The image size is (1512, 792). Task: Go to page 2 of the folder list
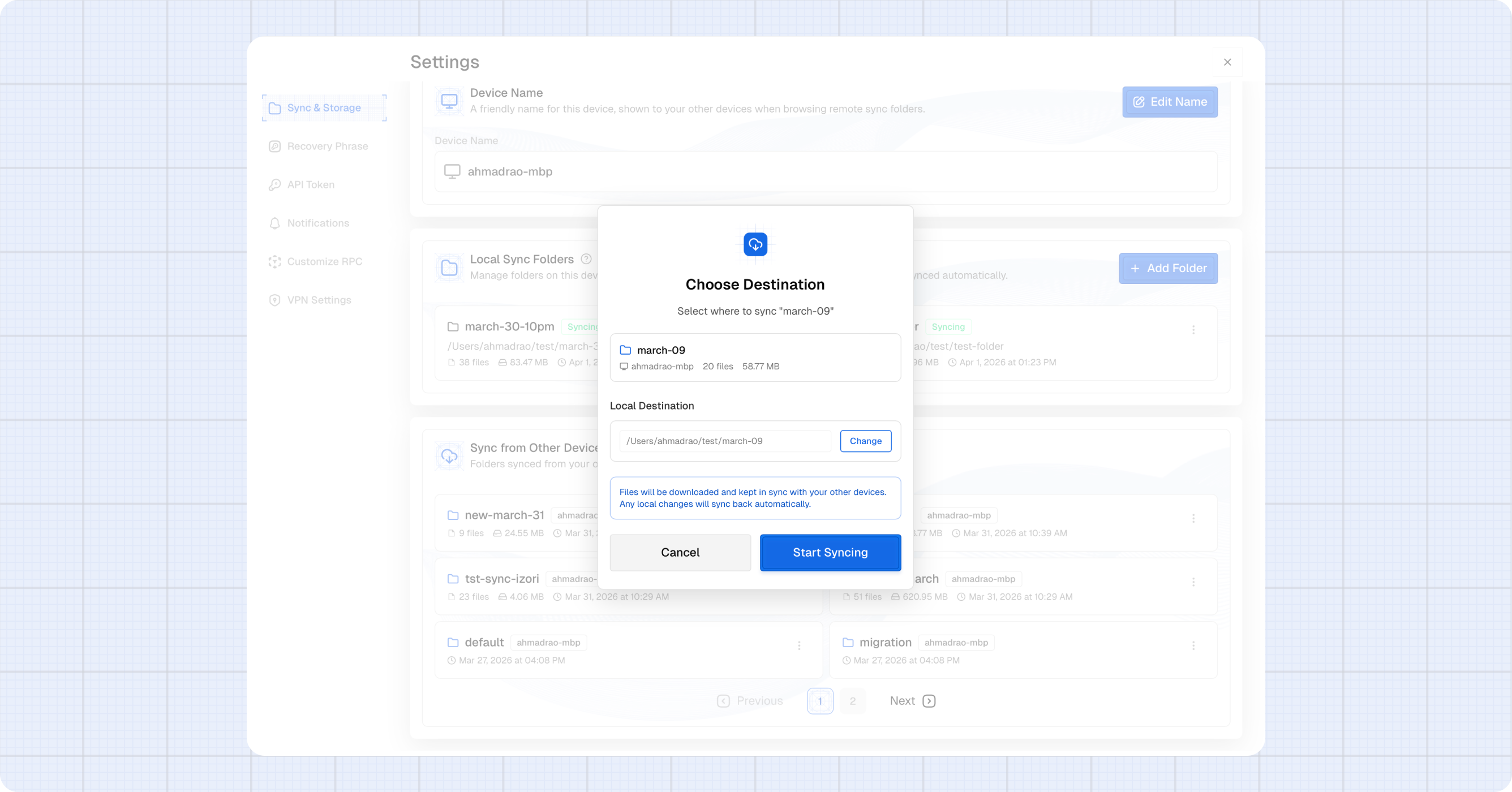coord(853,700)
